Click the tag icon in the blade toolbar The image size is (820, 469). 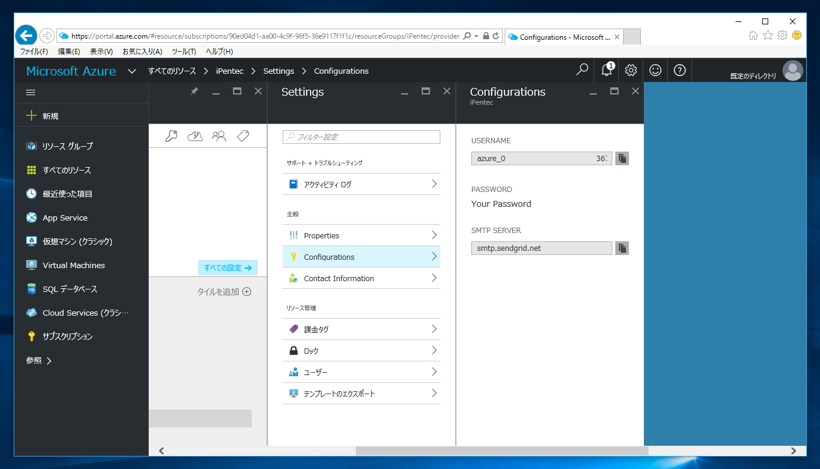[x=243, y=136]
